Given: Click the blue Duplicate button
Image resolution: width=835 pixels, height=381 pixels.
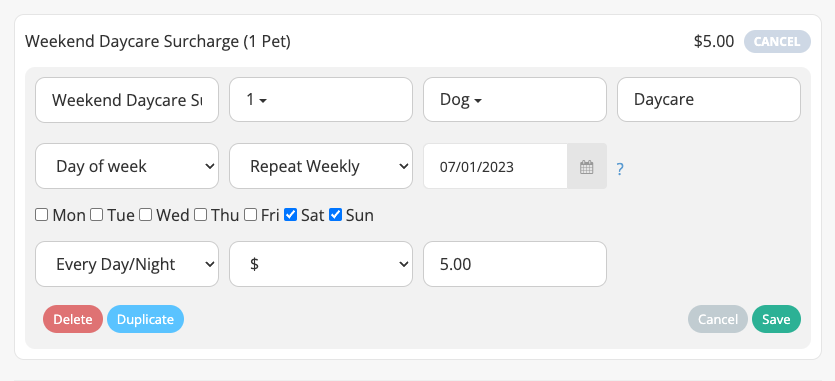Looking at the screenshot, I should pos(145,319).
